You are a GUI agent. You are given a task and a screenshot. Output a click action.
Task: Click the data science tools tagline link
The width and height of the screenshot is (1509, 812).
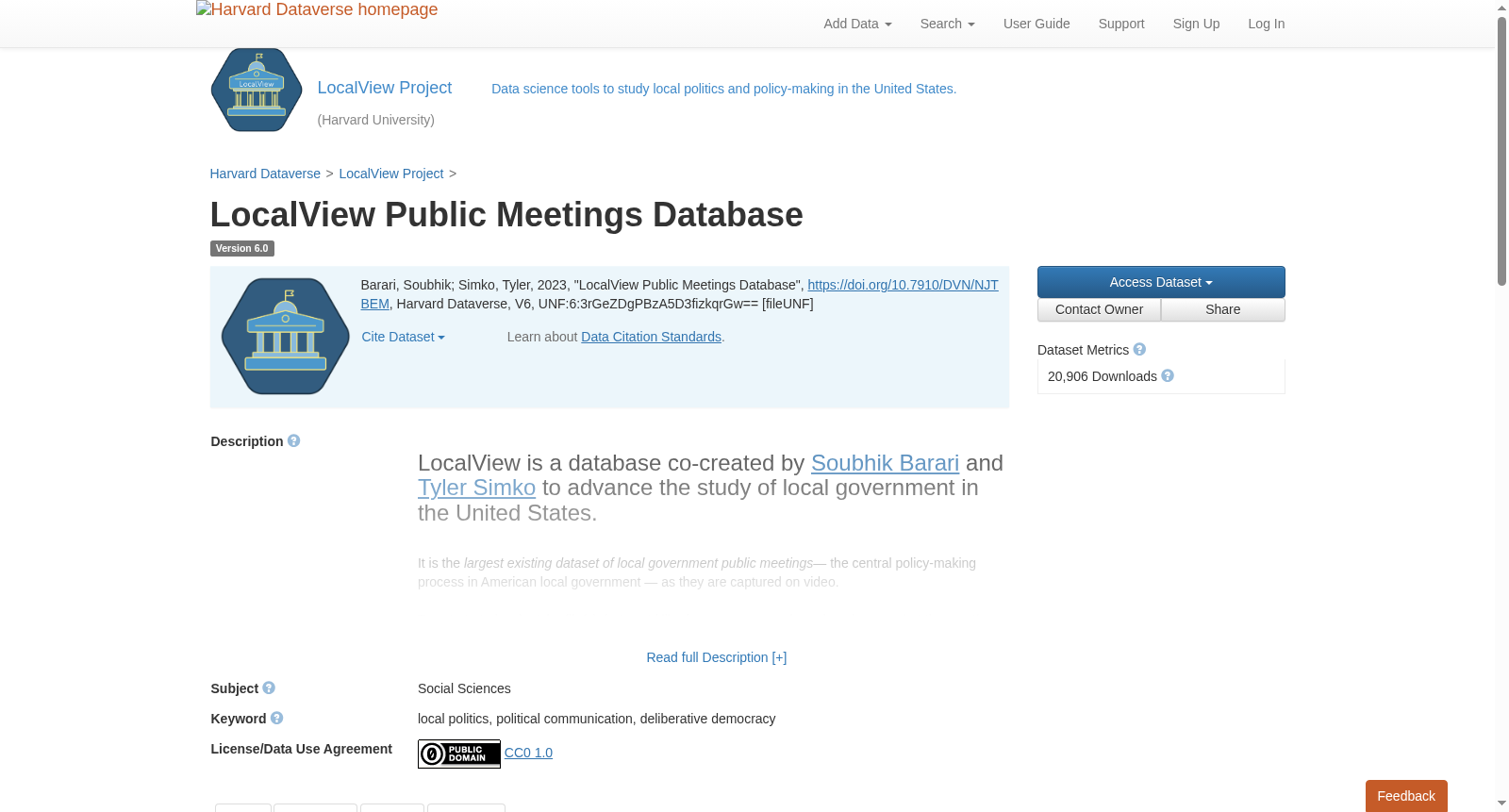[x=723, y=89]
